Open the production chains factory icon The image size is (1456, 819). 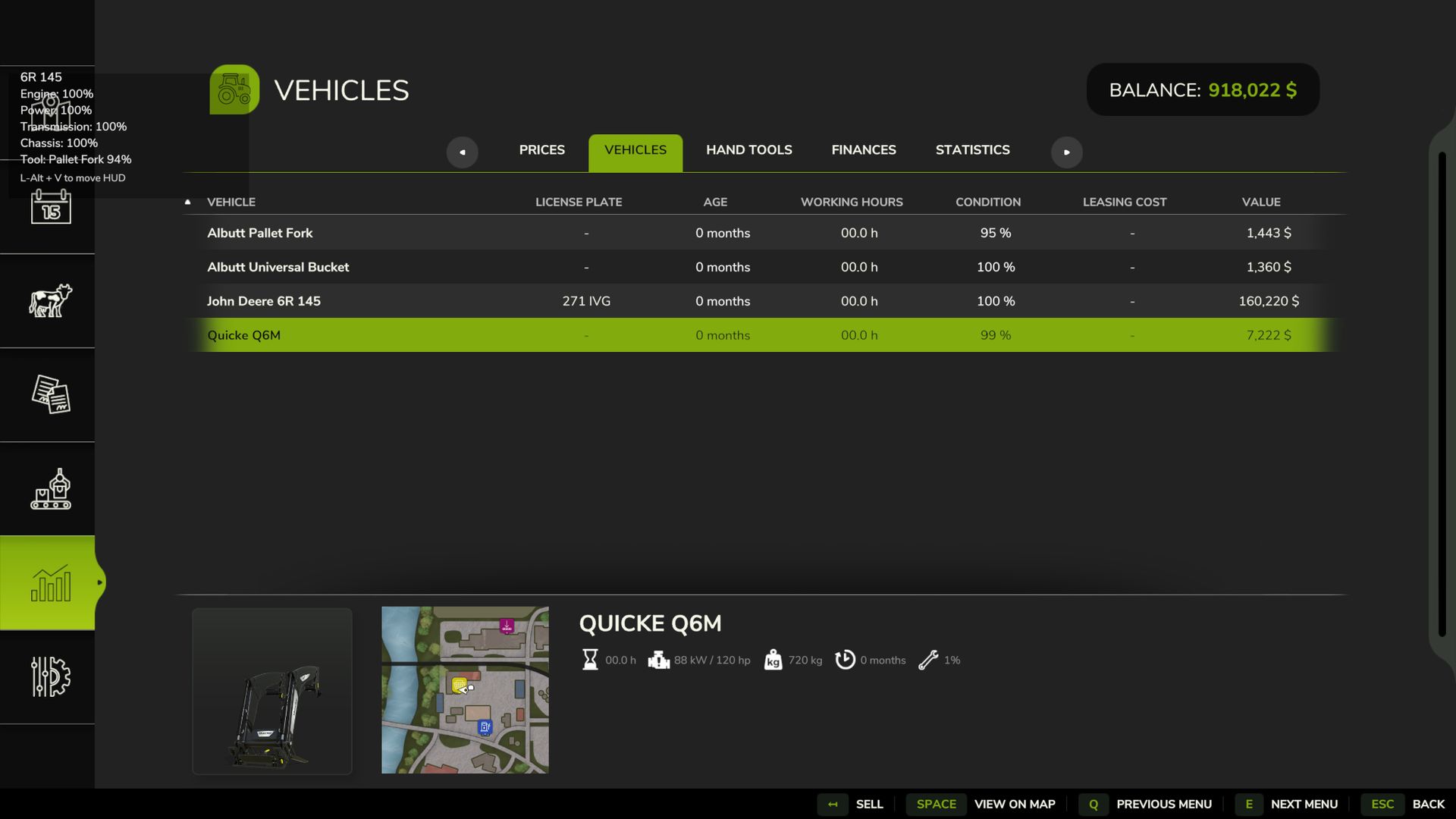[x=50, y=489]
